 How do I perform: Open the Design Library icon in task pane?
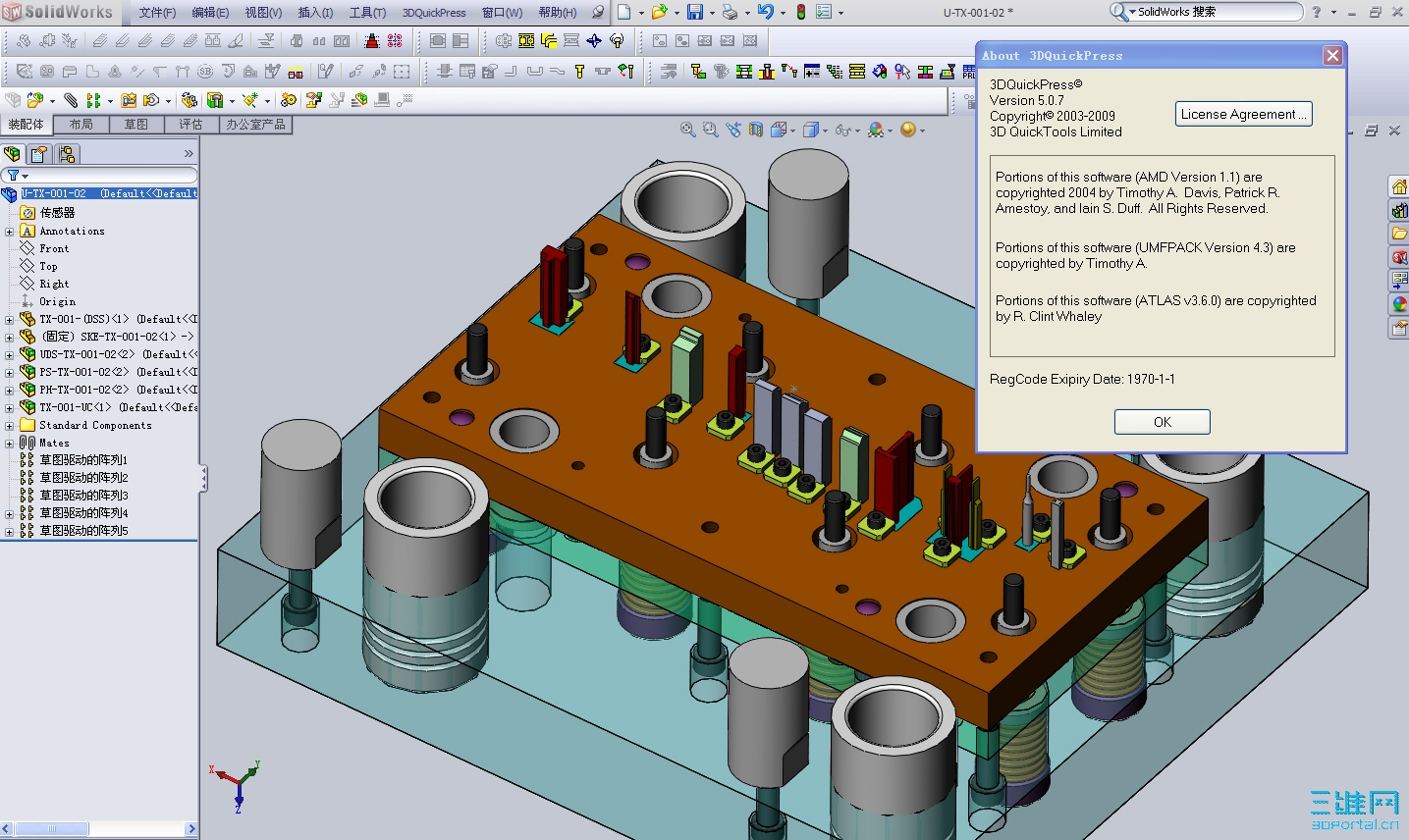pyautogui.click(x=1399, y=210)
